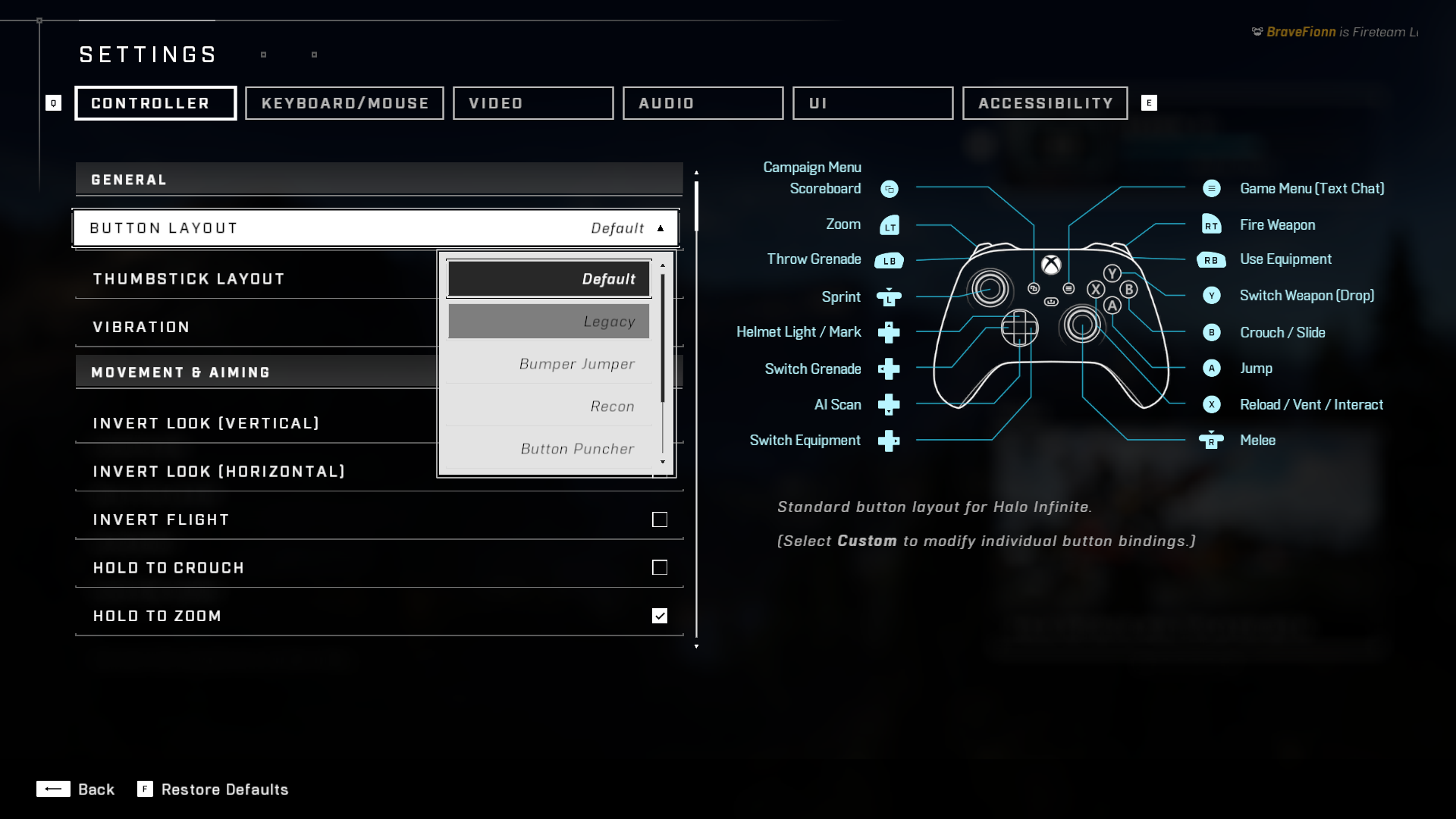This screenshot has height=819, width=1456.
Task: Open the Accessibility tab
Action: (x=1044, y=103)
